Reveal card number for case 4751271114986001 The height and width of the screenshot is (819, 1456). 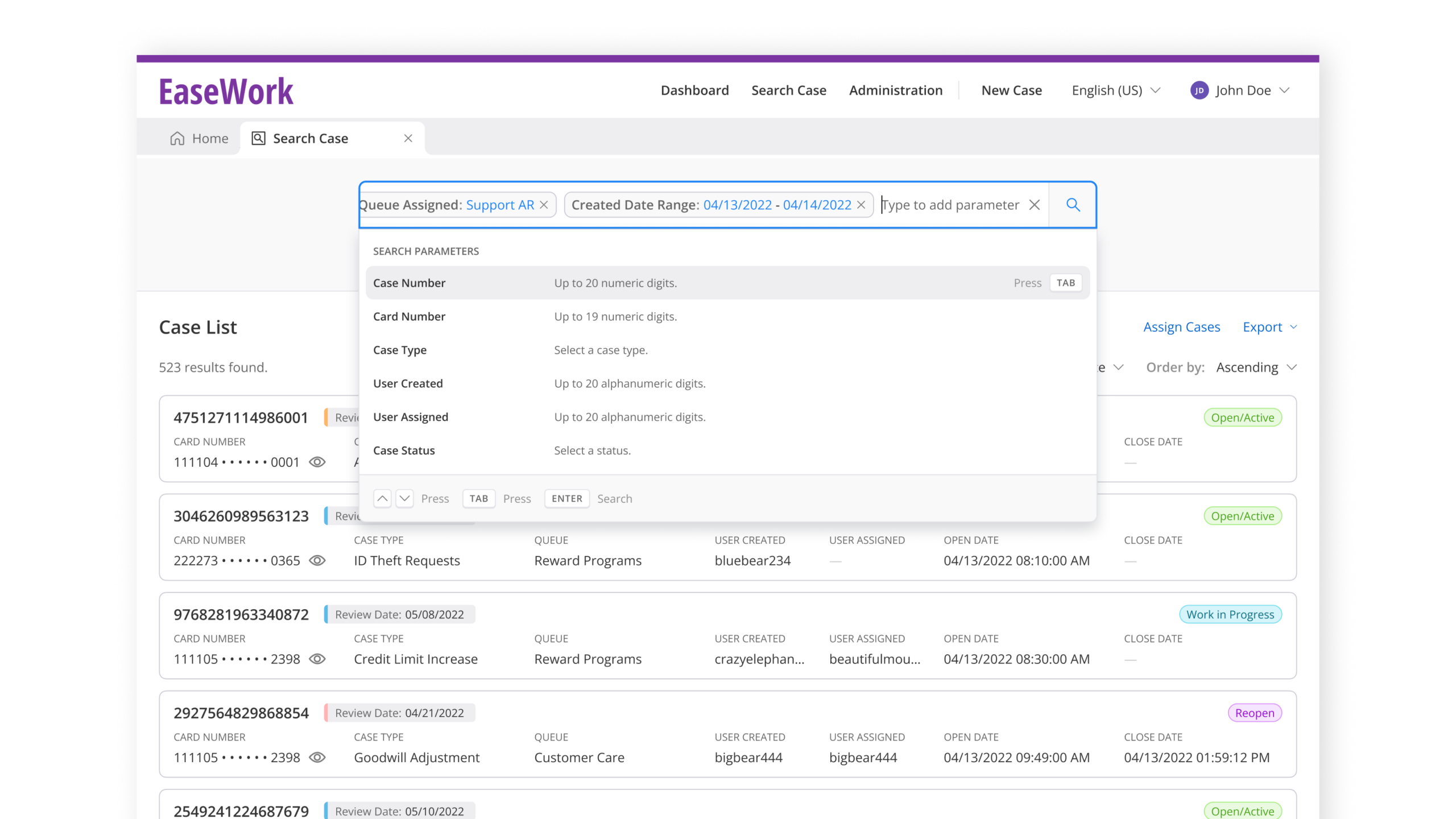tap(317, 462)
